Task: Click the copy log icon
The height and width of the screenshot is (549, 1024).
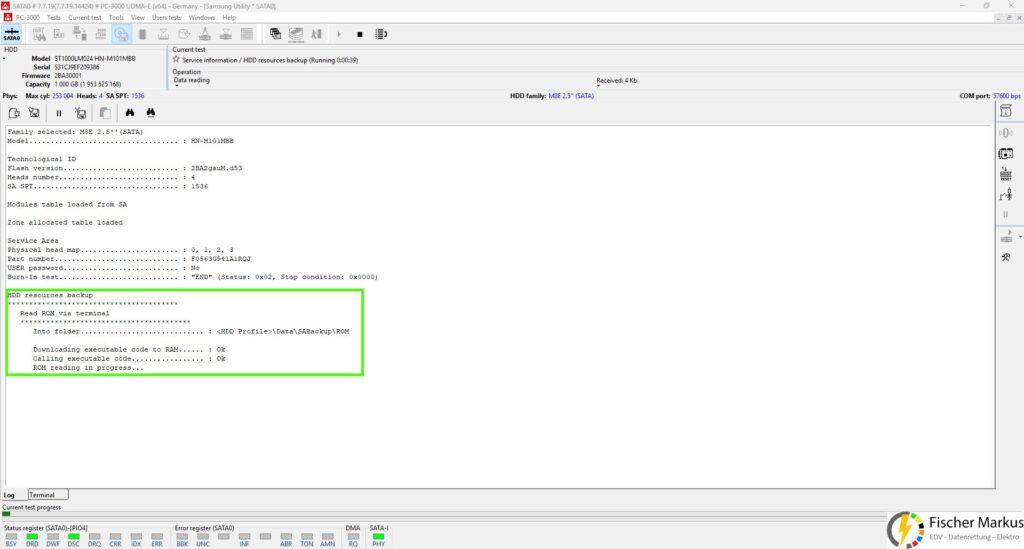Action: [x=105, y=113]
